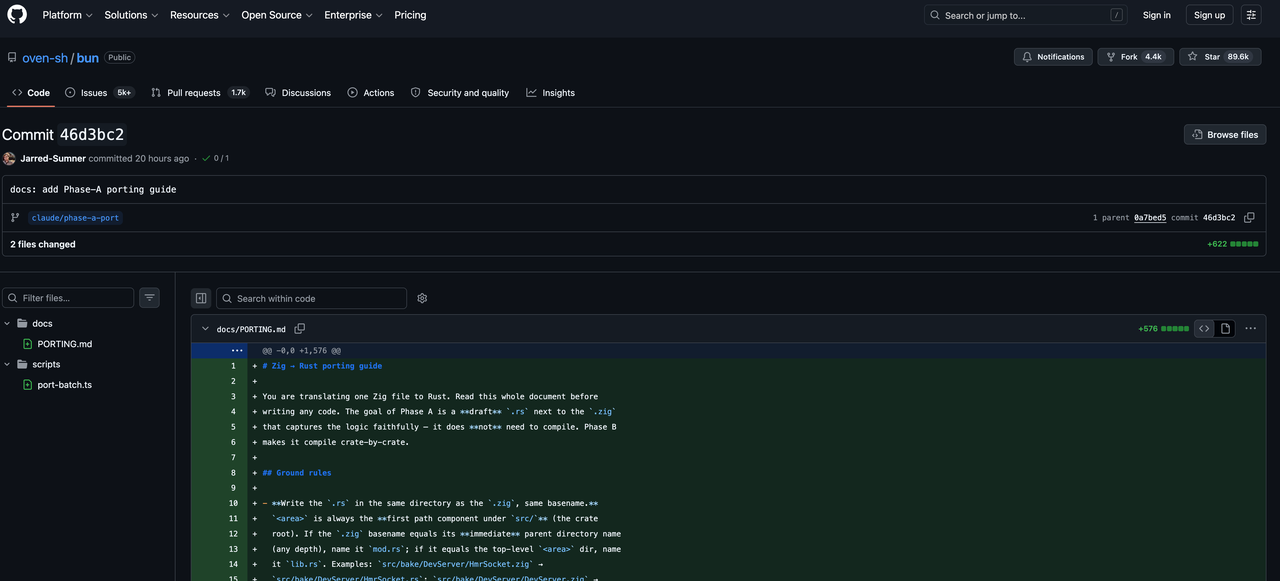
Task: Open the file filter options button
Action: tap(149, 297)
